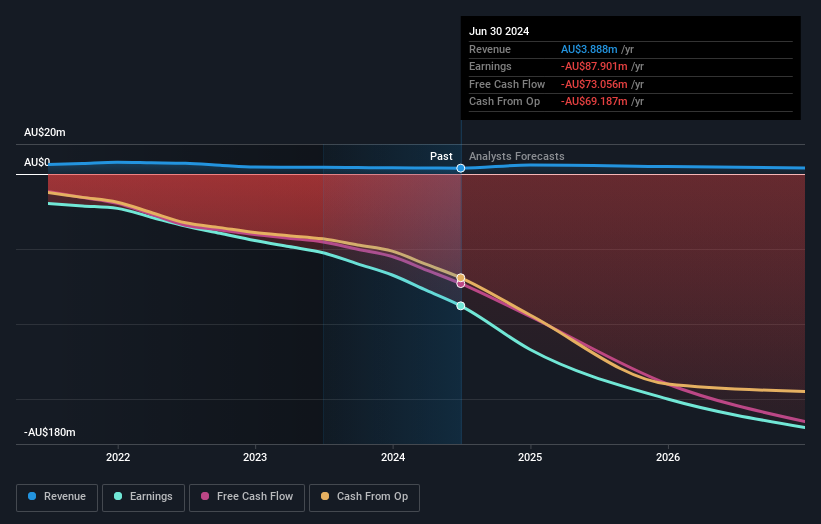The height and width of the screenshot is (524, 821).
Task: Click the -AU$69.187m cash from op value
Action: [x=594, y=102]
